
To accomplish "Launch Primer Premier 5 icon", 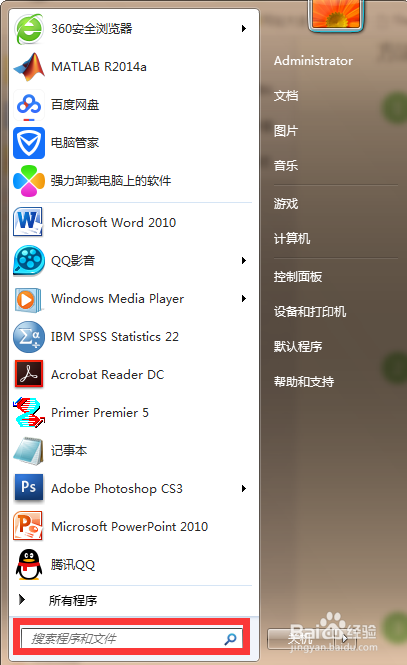I will click(29, 412).
